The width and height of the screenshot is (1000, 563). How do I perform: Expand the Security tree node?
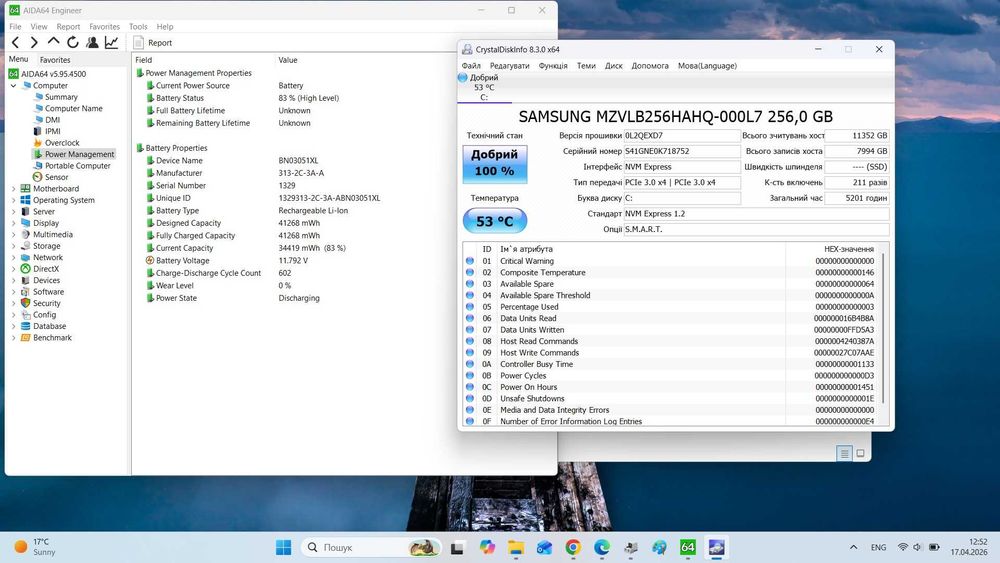coord(13,303)
